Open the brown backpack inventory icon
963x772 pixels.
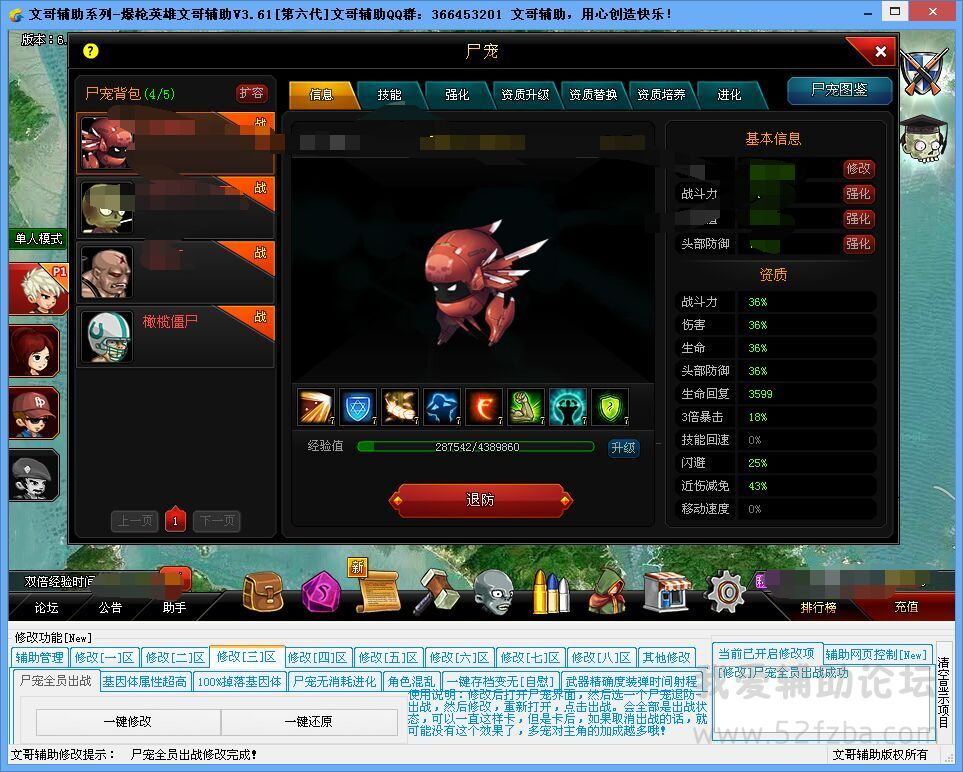point(263,591)
